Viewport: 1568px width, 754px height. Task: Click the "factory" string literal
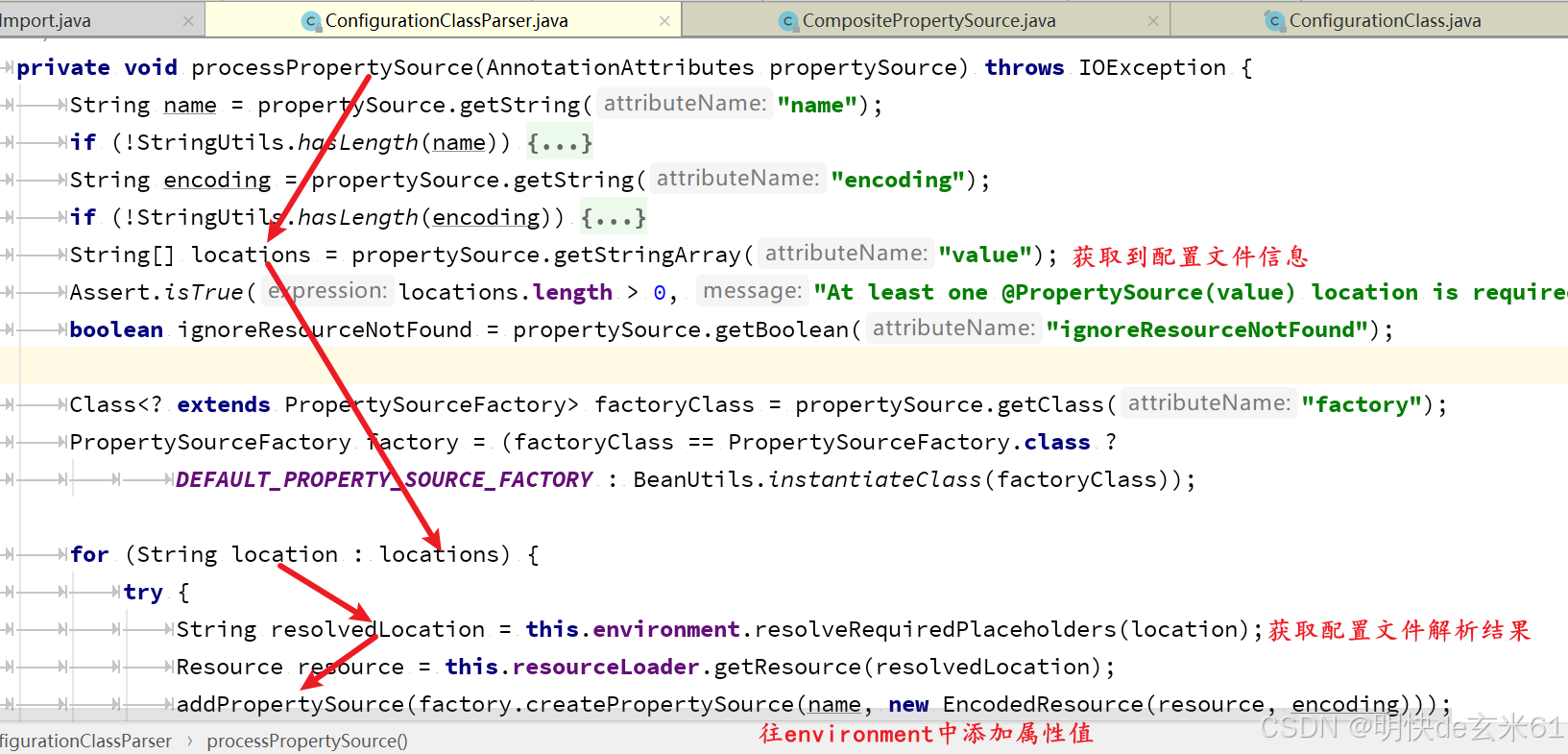click(x=1362, y=404)
